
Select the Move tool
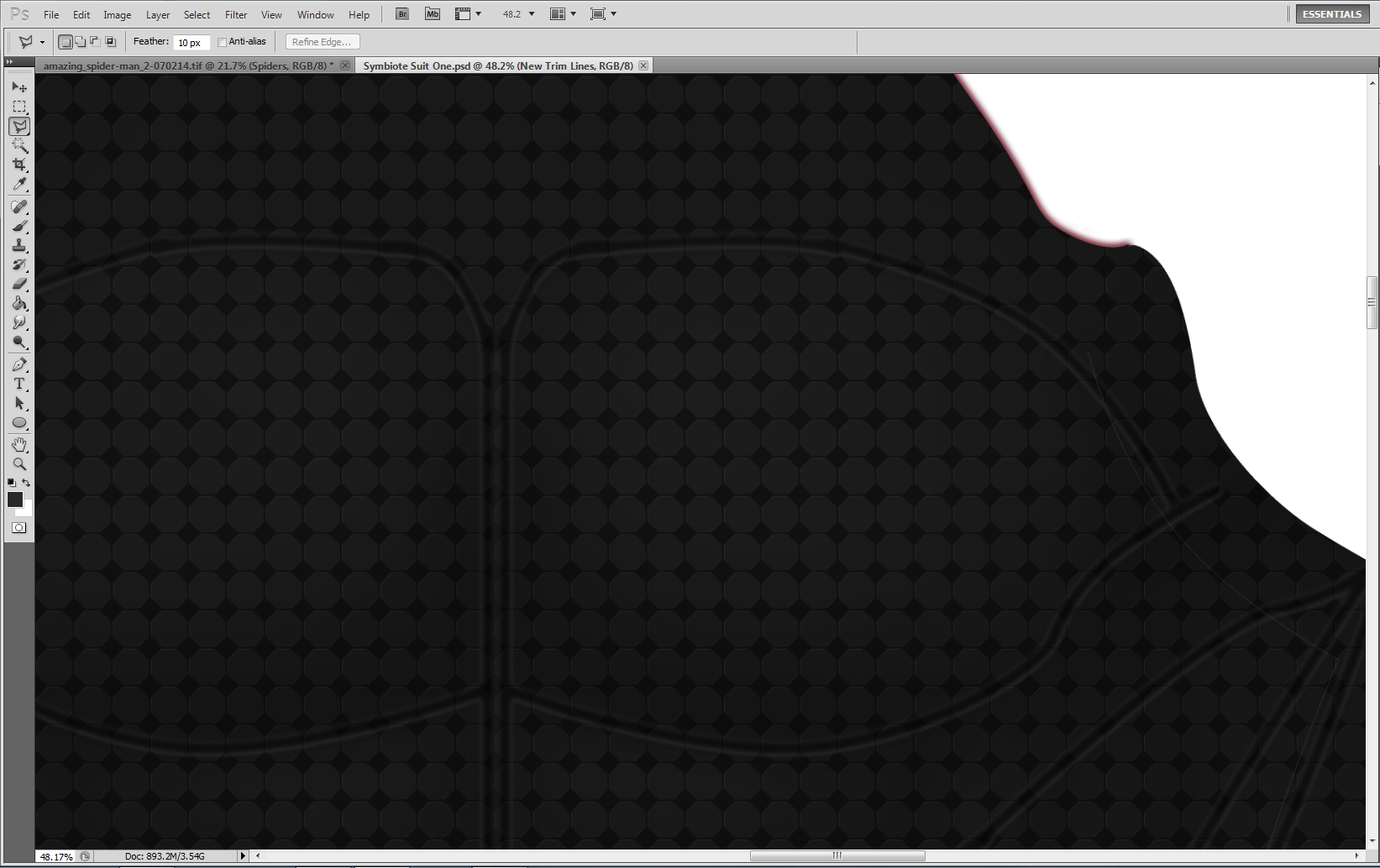coord(19,87)
